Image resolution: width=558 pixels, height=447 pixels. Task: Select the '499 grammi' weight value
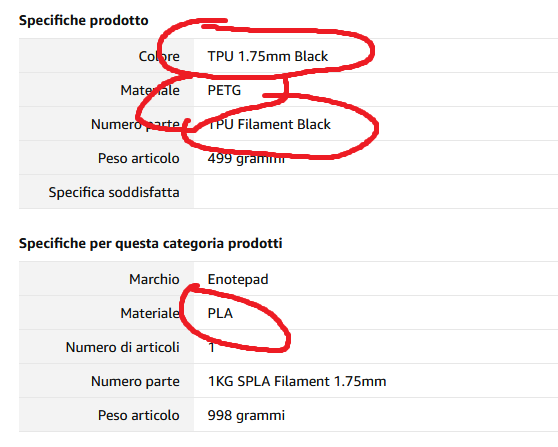(x=246, y=158)
